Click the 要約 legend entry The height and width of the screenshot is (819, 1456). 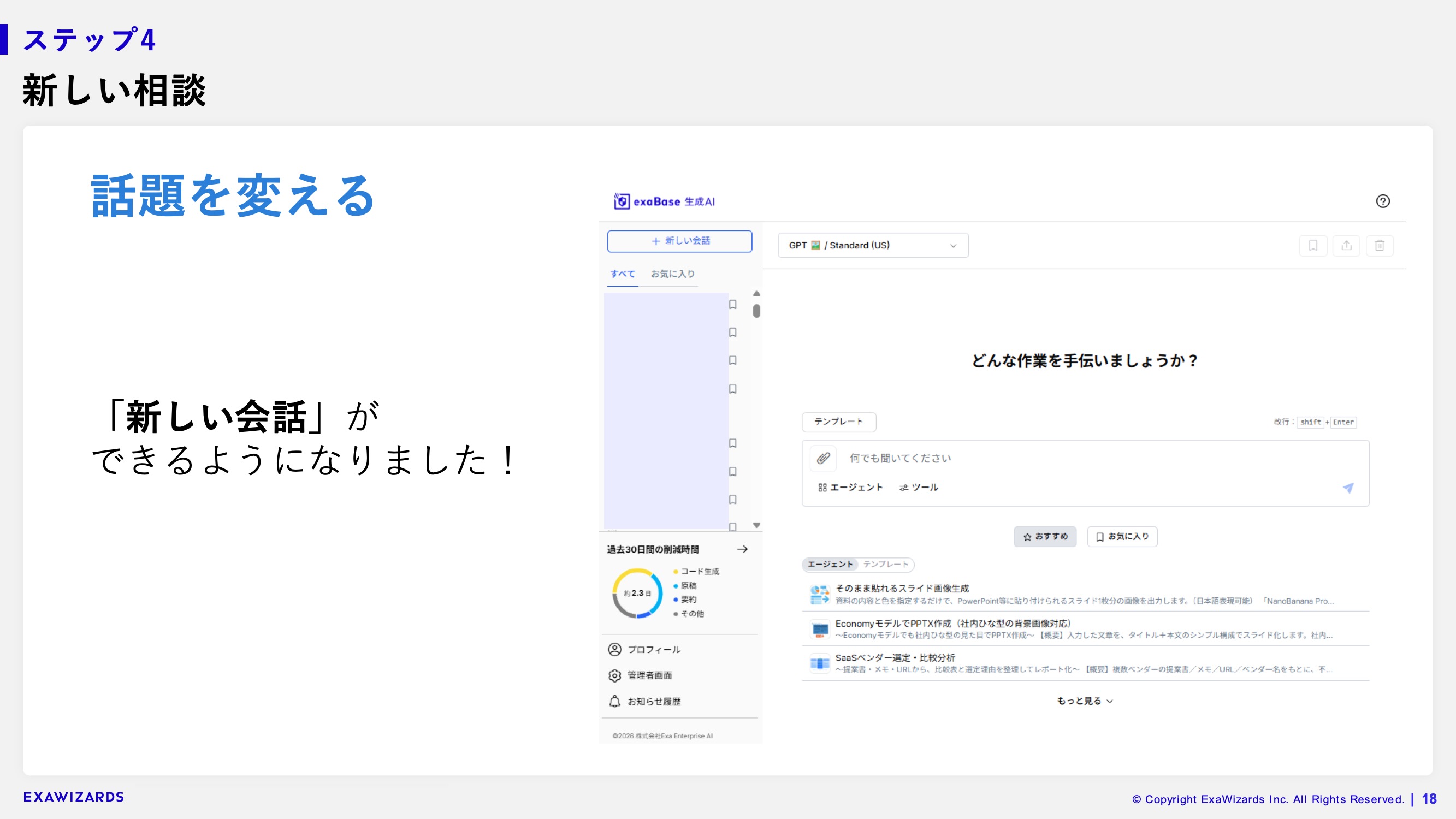[x=685, y=599]
